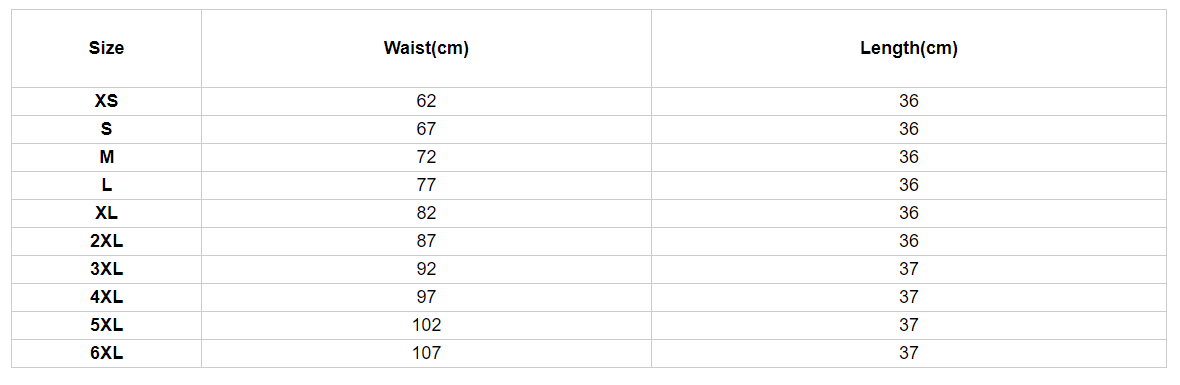Select the XS size row label
Viewport: 1180px width, 385px height.
[106, 102]
